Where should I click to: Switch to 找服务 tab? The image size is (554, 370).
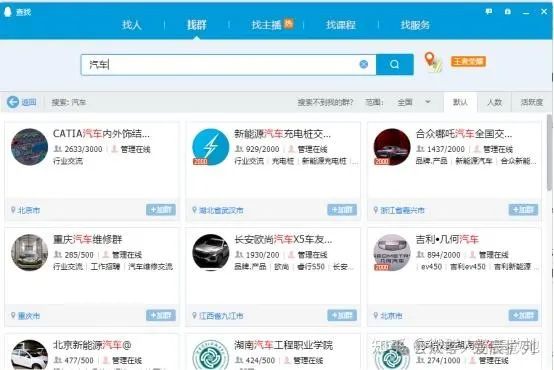point(415,25)
